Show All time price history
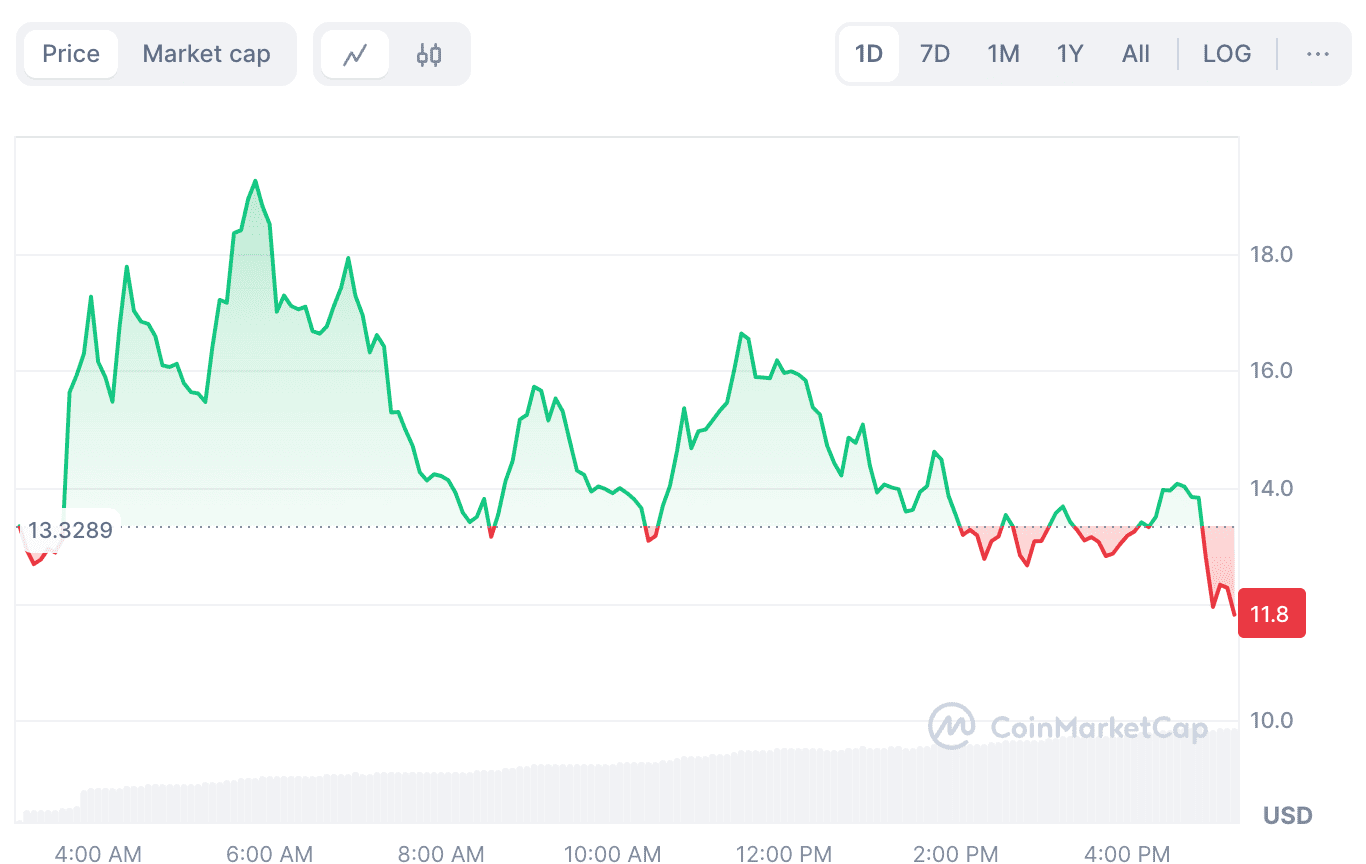This screenshot has width=1366, height=864. (1136, 54)
